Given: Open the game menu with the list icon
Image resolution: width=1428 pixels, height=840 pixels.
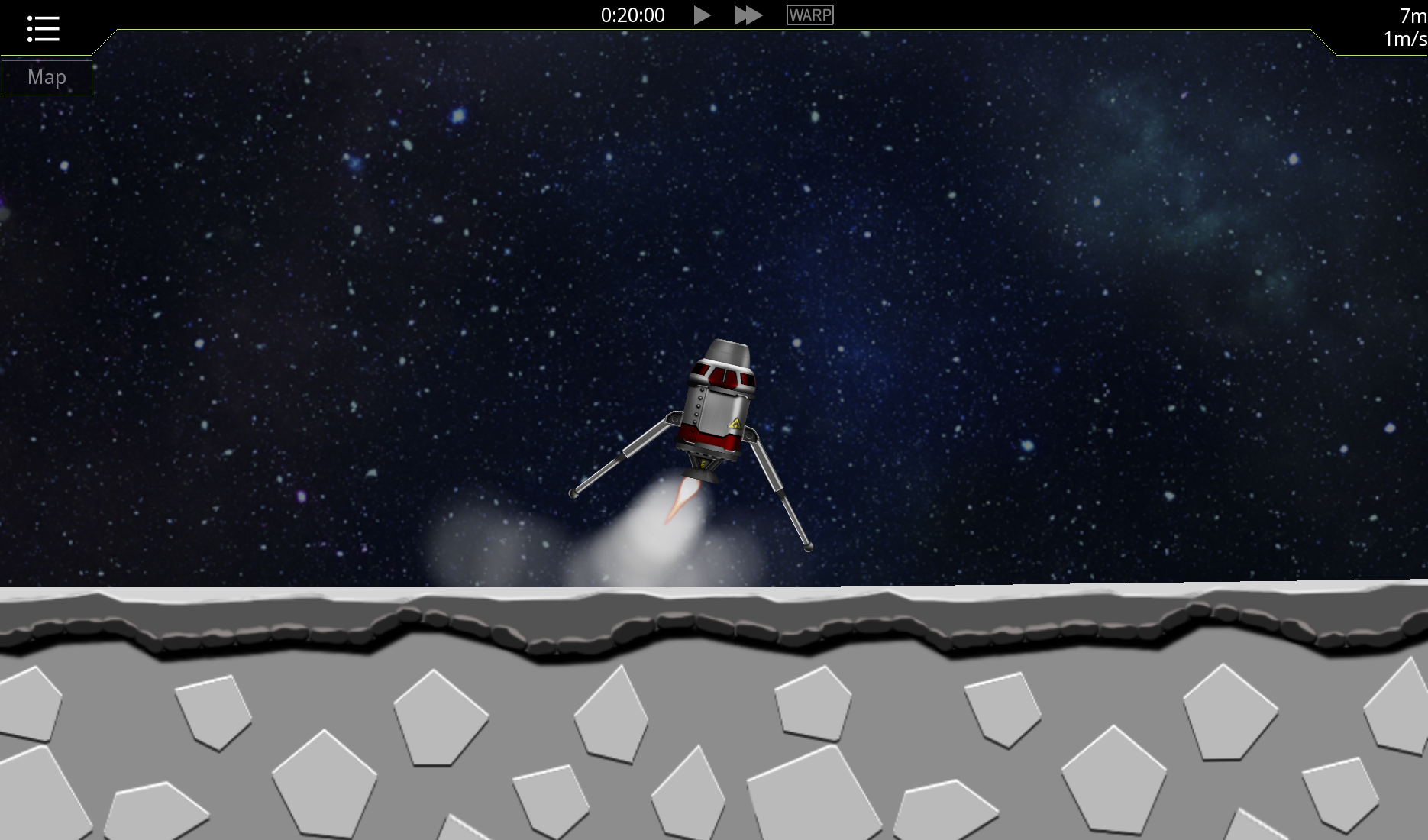Looking at the screenshot, I should point(43,27).
